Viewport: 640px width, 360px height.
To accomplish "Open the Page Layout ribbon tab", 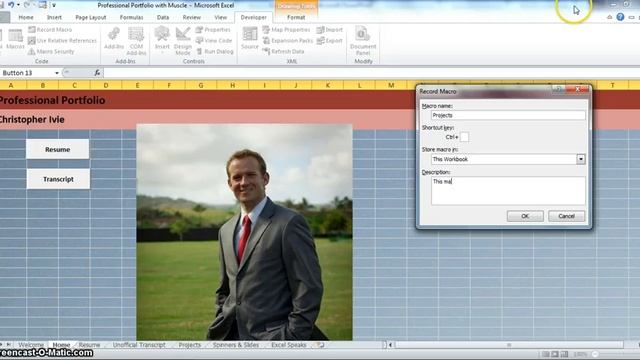I will [x=91, y=17].
